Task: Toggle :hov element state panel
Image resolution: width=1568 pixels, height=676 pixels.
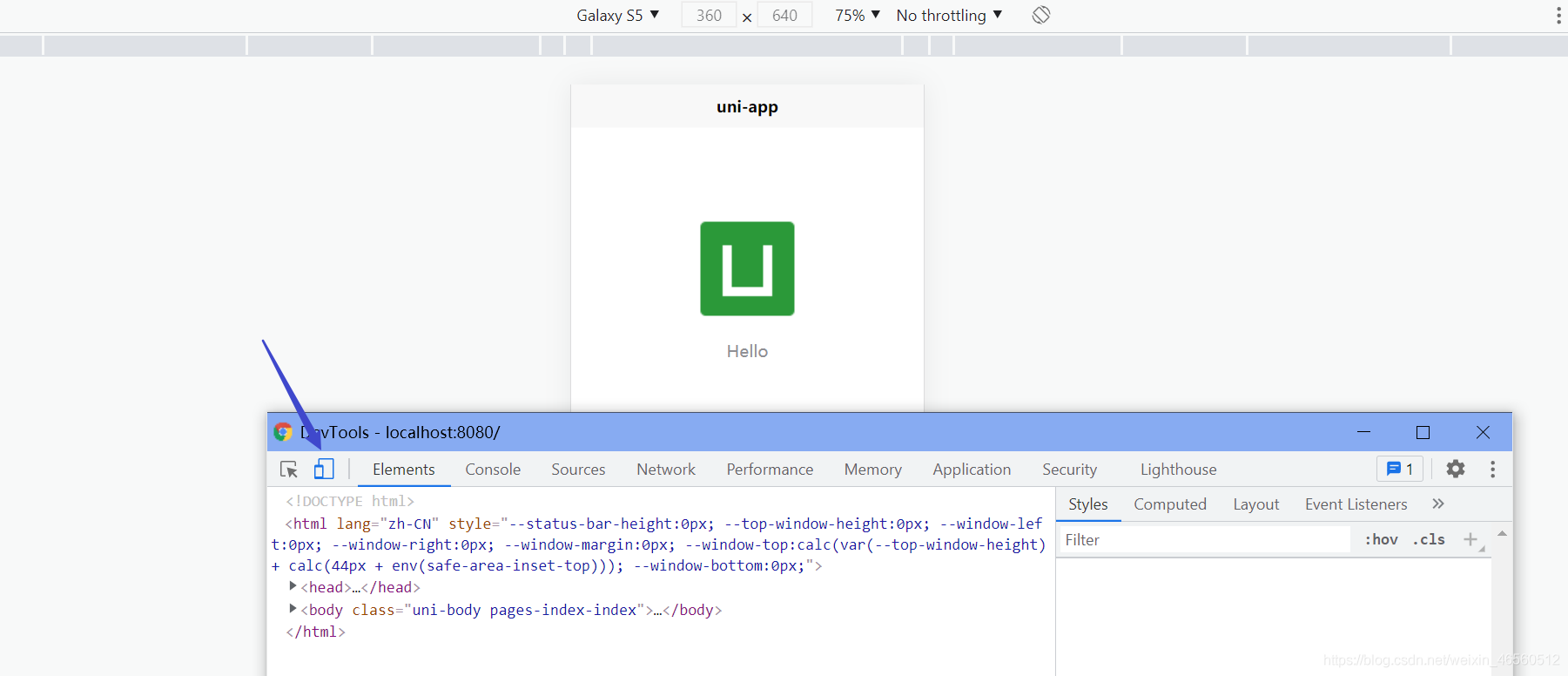Action: 1381,539
